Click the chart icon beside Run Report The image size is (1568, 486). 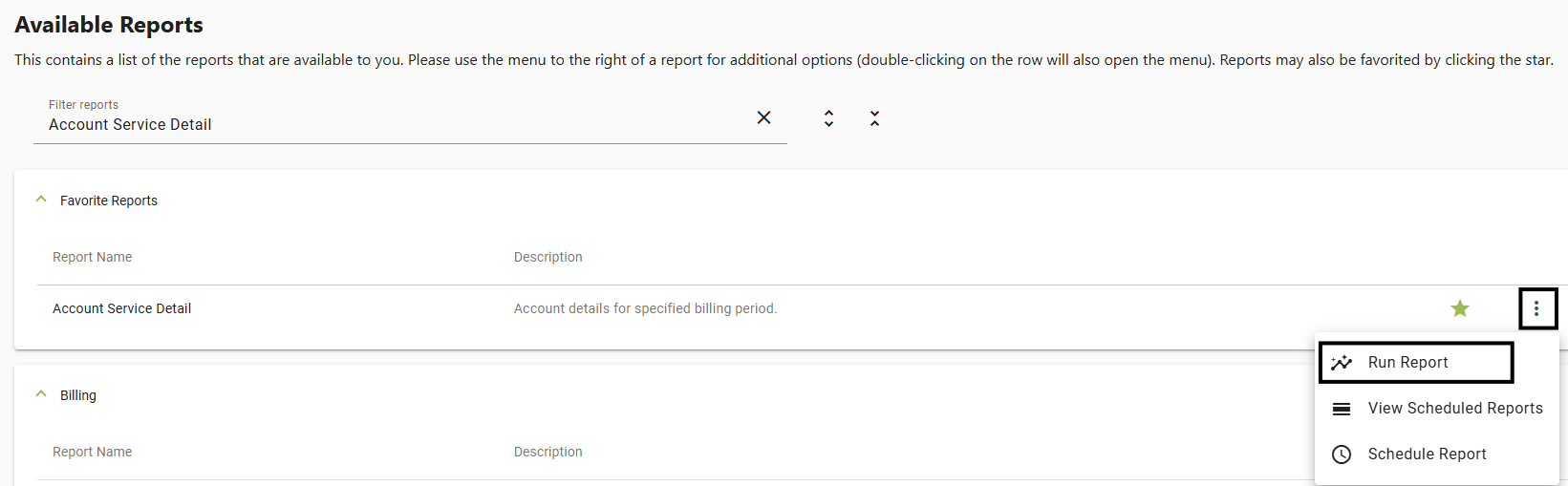1342,363
